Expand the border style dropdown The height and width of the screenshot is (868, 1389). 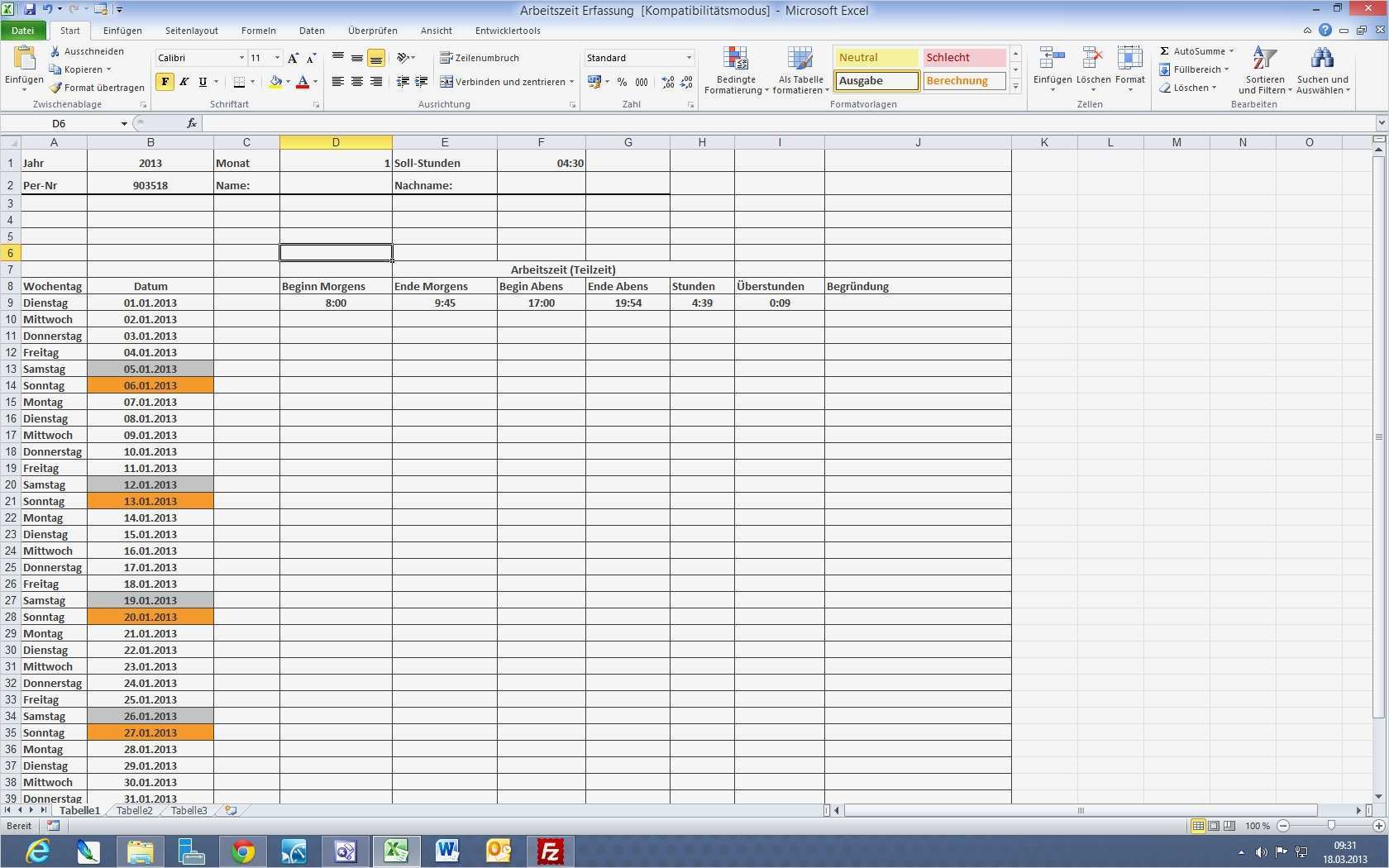[251, 82]
